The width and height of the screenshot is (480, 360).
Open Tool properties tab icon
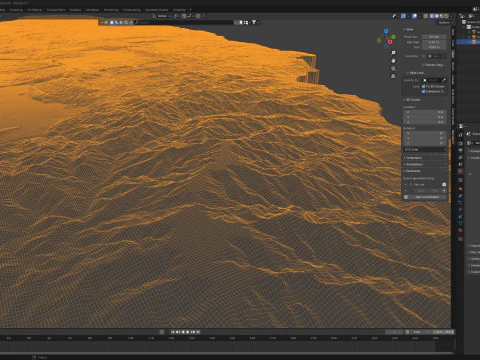click(x=460, y=135)
